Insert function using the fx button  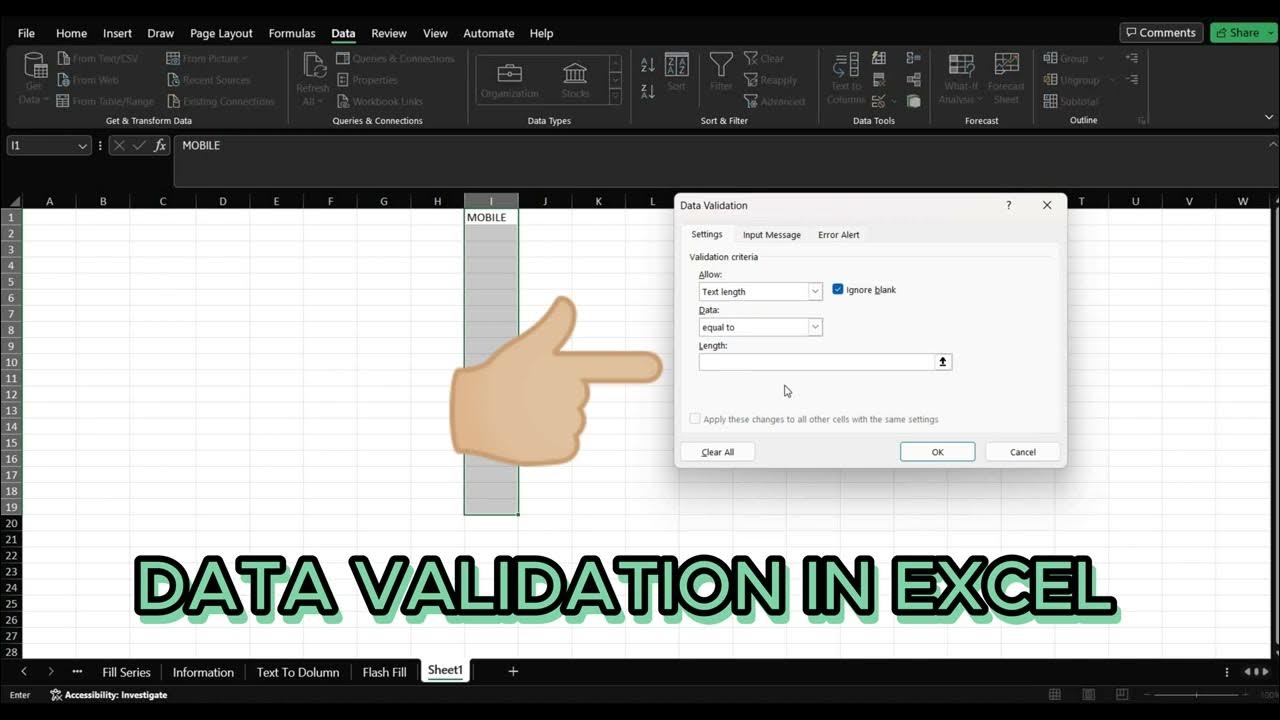tap(160, 146)
